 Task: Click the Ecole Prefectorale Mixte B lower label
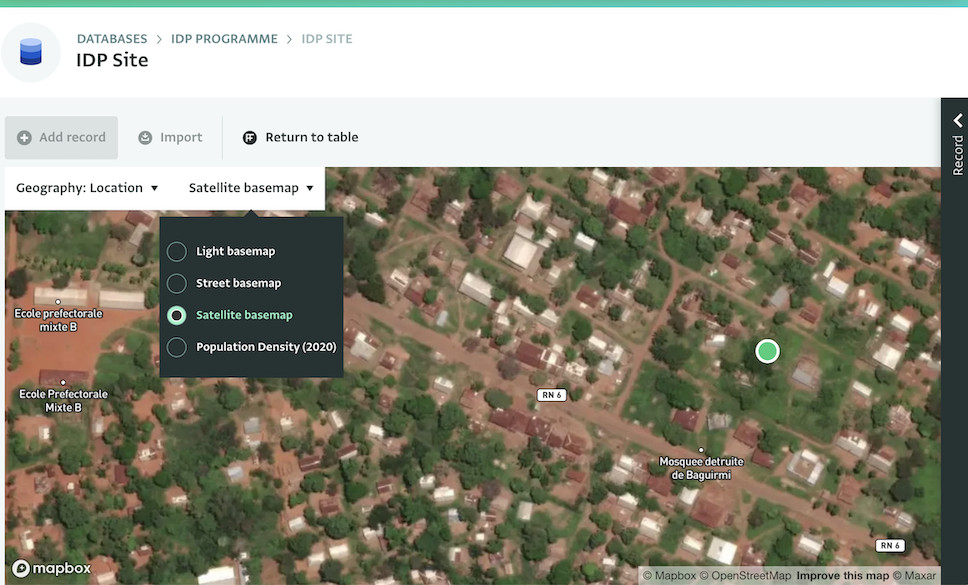click(x=63, y=400)
